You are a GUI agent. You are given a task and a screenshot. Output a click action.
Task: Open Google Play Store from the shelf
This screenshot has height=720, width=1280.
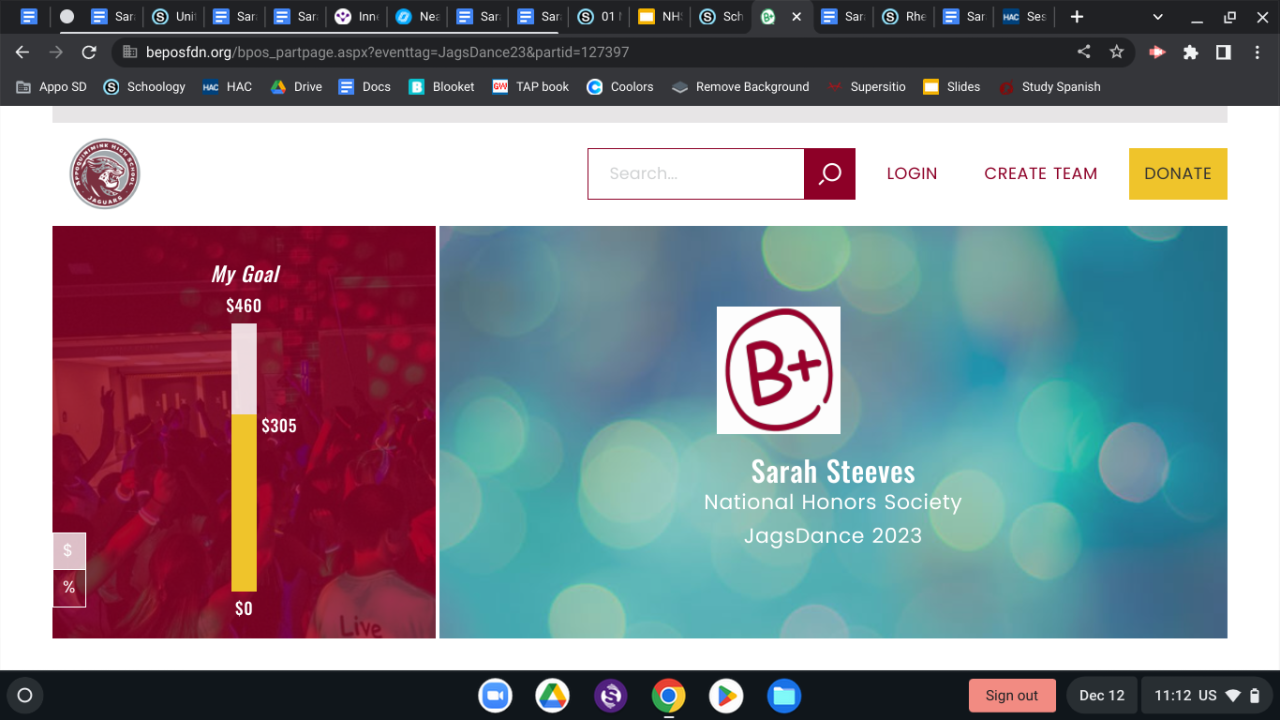pyautogui.click(x=726, y=696)
